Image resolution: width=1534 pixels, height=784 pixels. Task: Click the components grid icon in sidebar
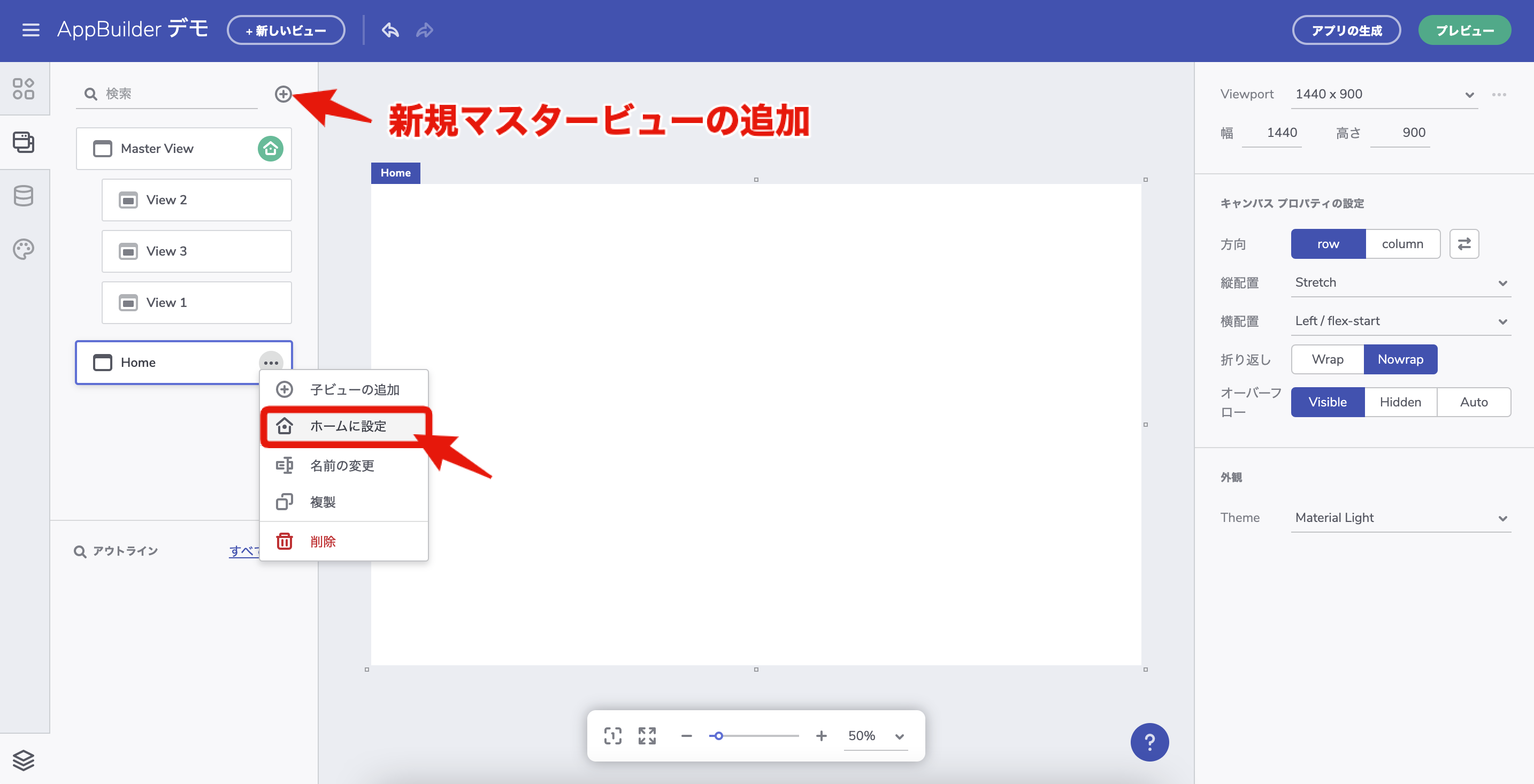point(25,89)
